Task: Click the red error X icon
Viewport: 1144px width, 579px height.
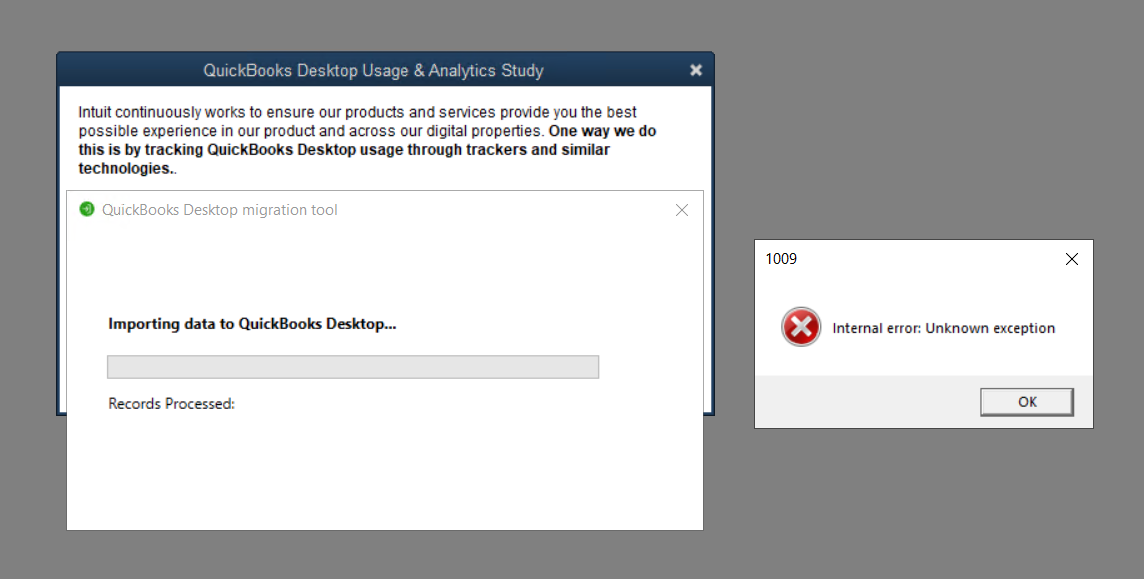Action: pos(801,327)
